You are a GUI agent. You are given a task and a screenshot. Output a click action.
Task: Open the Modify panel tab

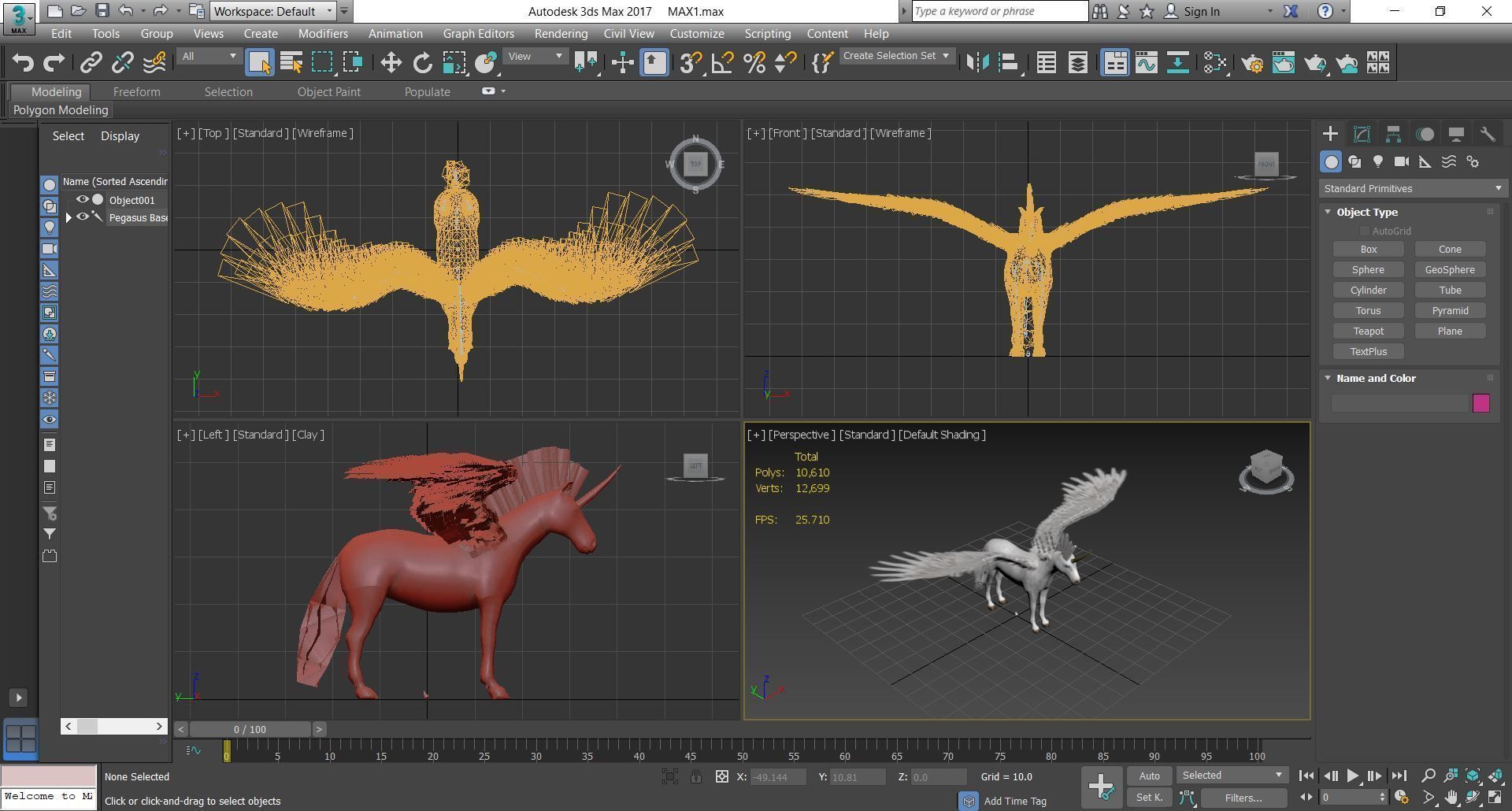point(1362,134)
